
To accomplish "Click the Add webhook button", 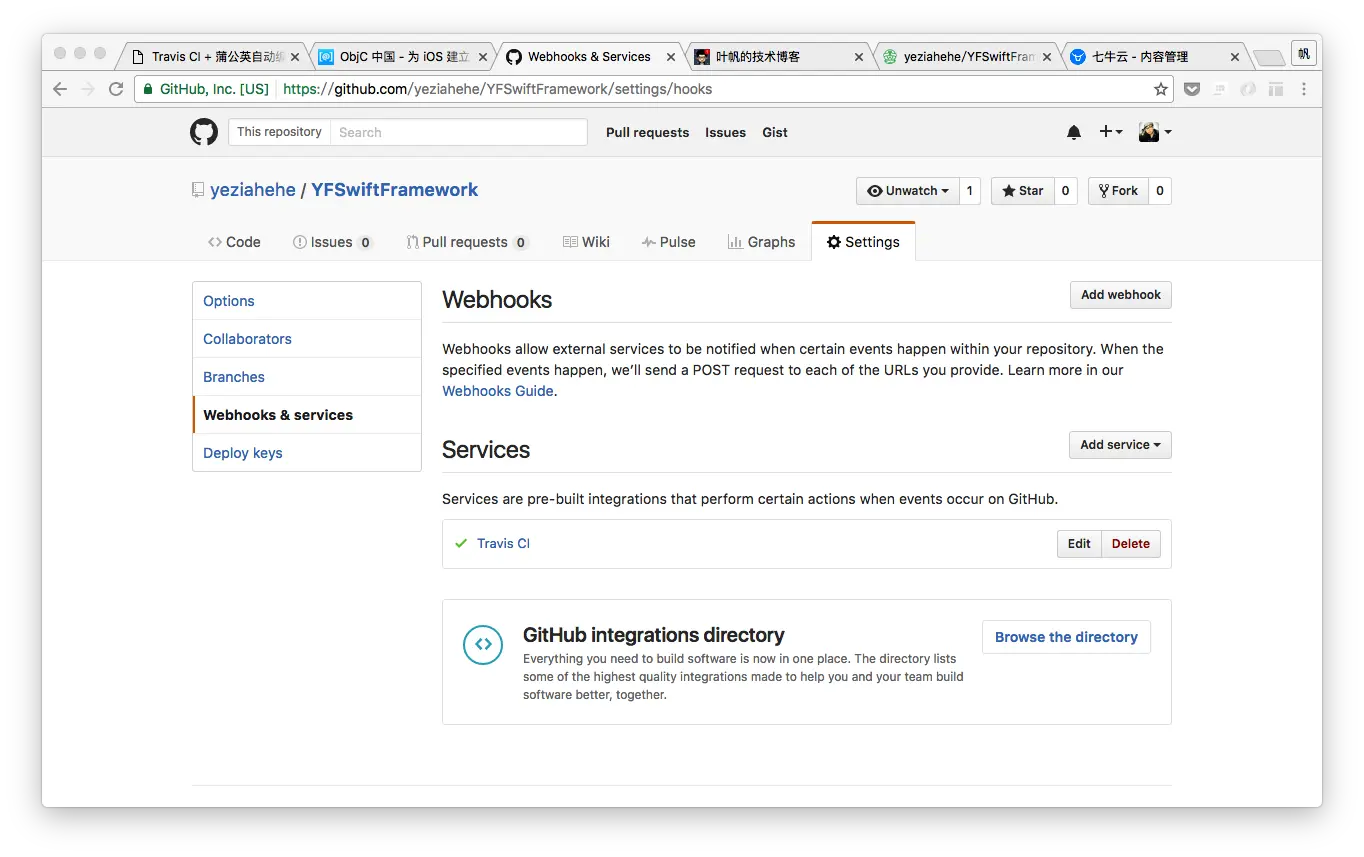I will (1120, 295).
